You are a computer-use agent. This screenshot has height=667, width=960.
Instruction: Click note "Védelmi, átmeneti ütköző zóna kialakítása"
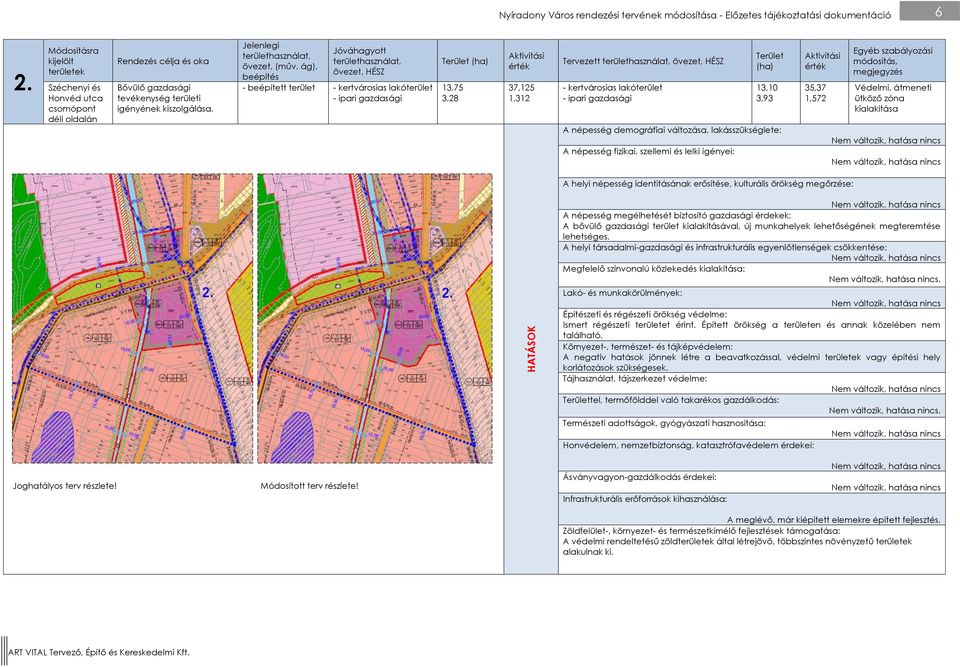click(893, 99)
